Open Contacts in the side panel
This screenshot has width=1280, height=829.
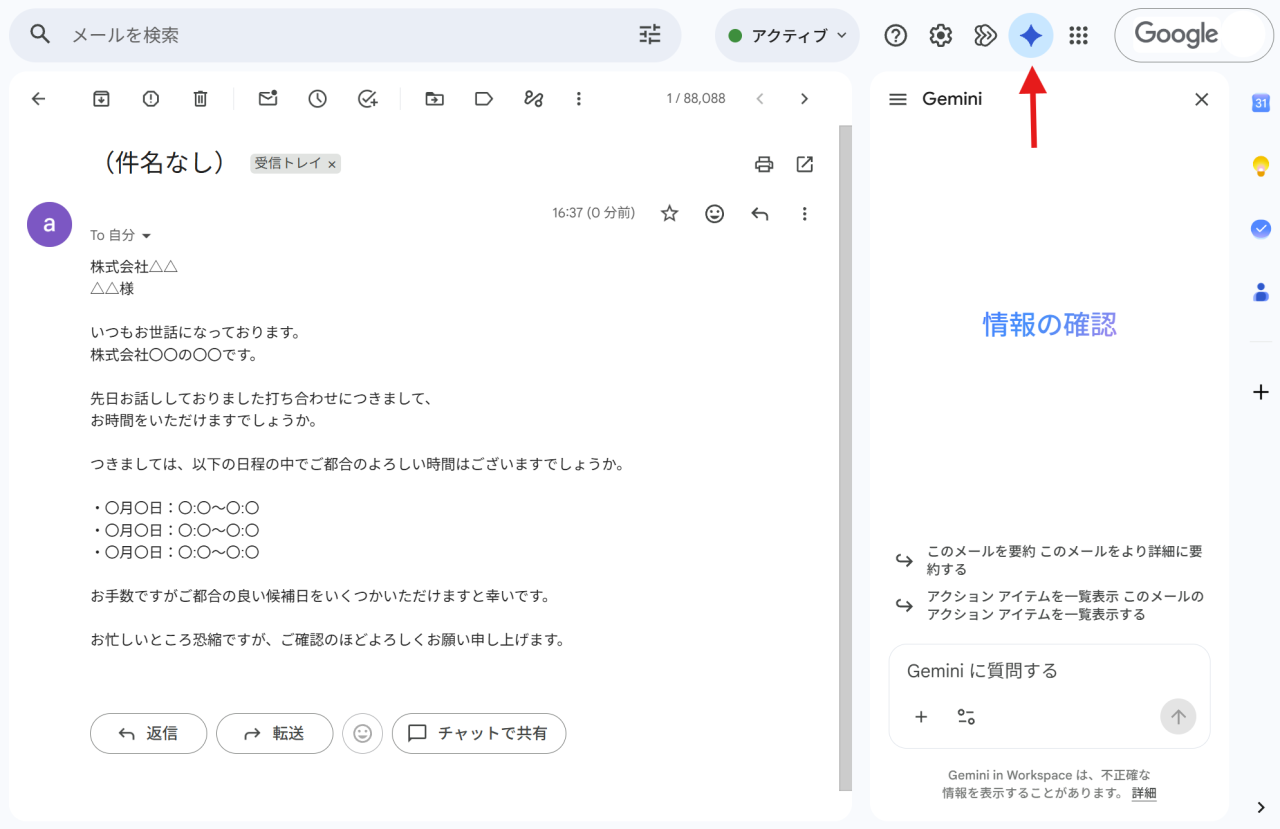[1261, 292]
